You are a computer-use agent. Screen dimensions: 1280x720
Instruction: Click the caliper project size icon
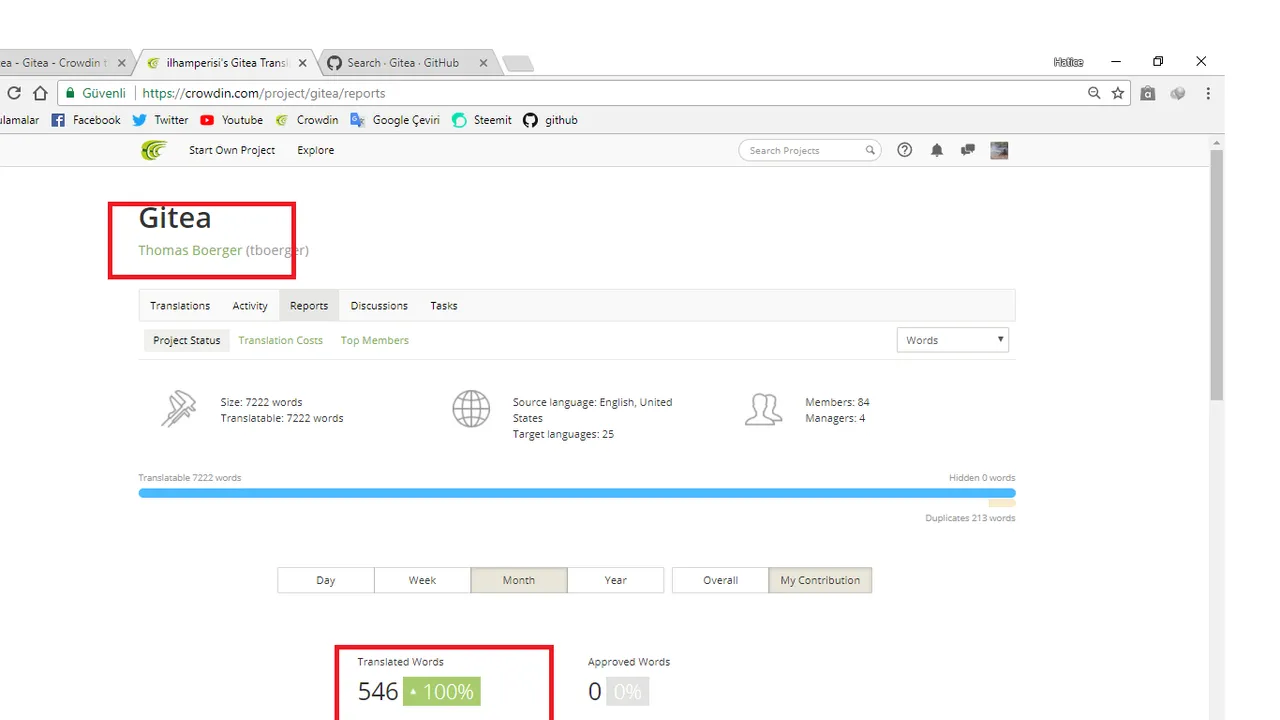coord(178,409)
